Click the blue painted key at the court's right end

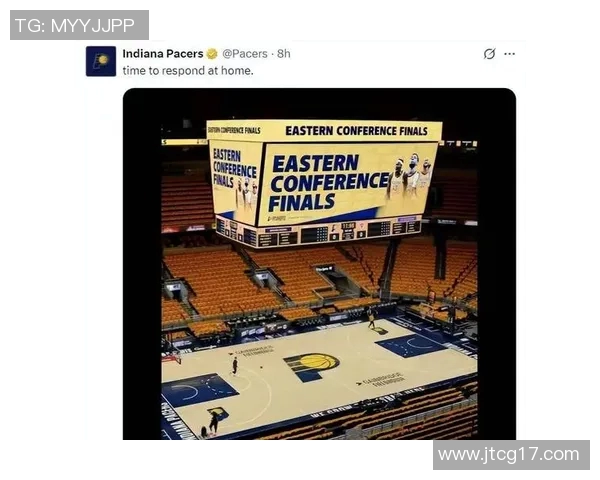pos(410,344)
